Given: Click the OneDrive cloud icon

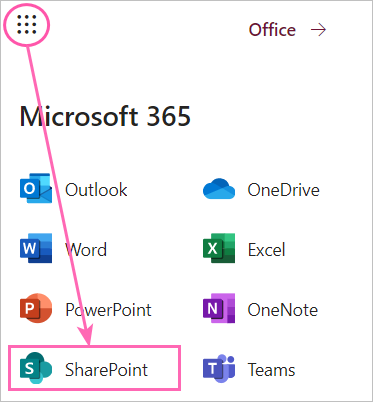Looking at the screenshot, I should point(219,189).
